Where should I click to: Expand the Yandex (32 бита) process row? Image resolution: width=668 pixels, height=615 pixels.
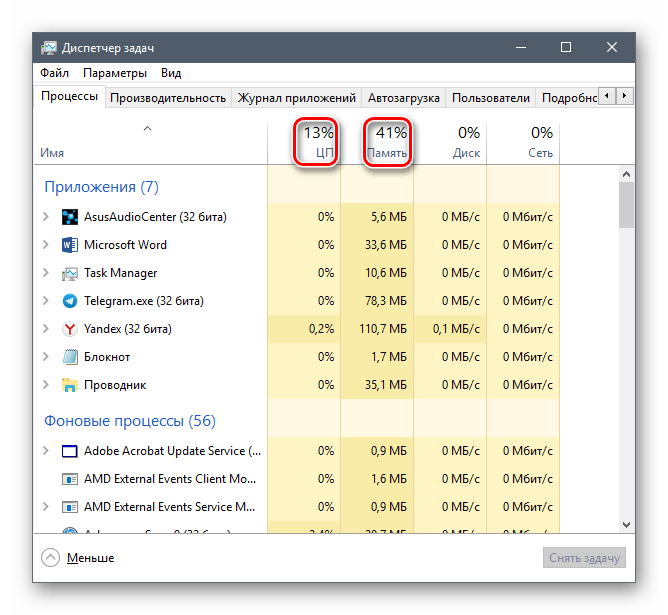click(x=46, y=329)
